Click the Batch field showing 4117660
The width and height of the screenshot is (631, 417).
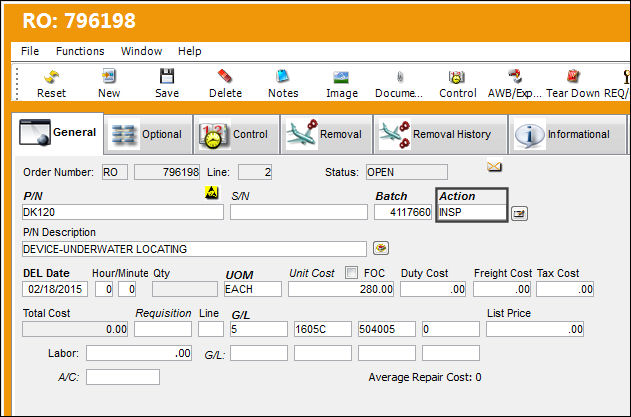[x=403, y=212]
